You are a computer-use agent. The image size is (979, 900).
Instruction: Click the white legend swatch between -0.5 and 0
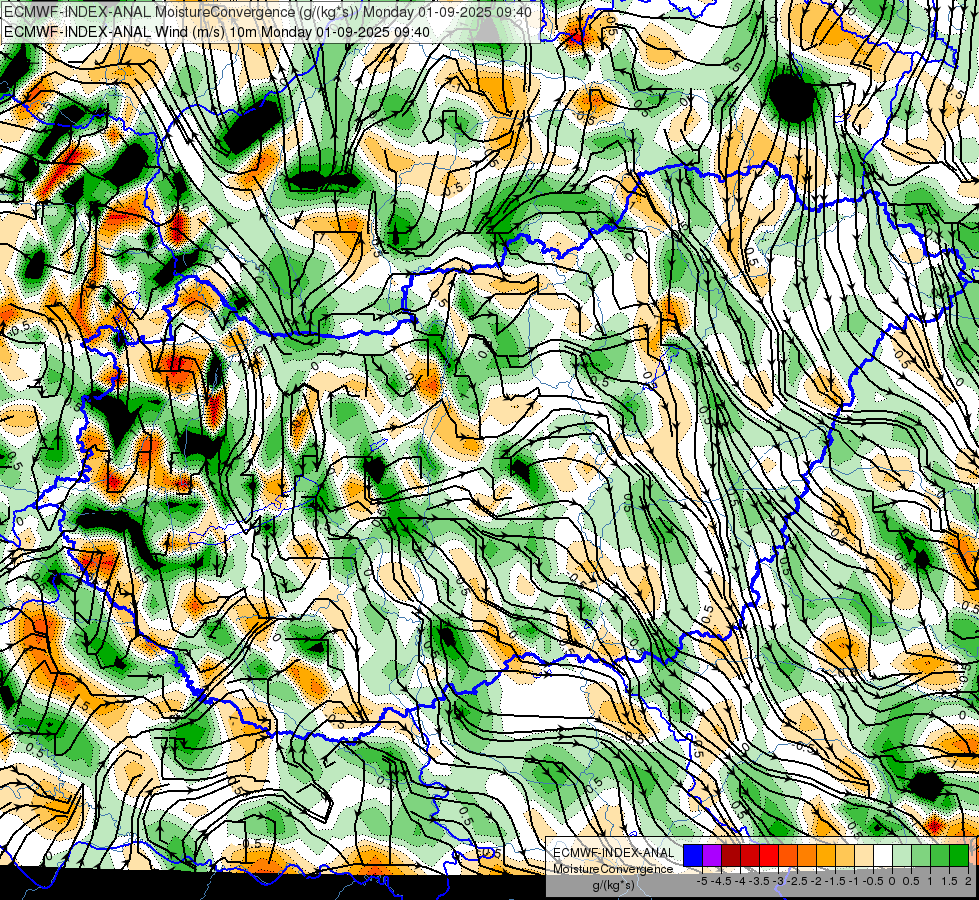point(883,855)
